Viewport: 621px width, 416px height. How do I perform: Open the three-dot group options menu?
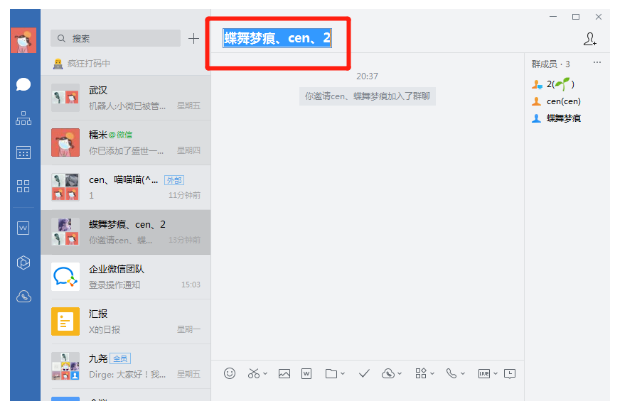tap(597, 62)
